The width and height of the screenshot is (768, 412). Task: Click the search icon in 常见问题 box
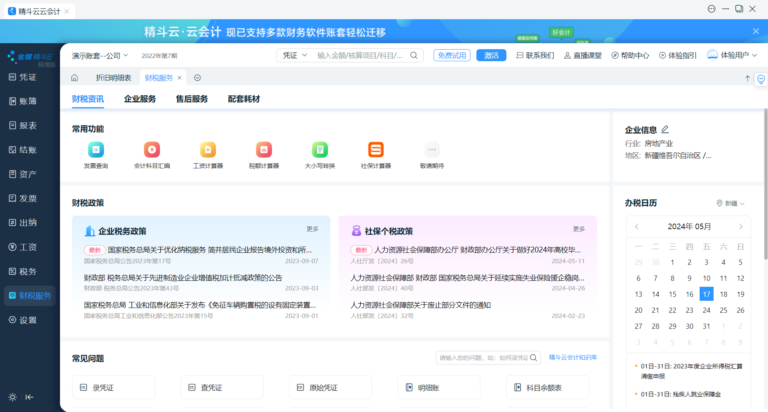coord(533,358)
